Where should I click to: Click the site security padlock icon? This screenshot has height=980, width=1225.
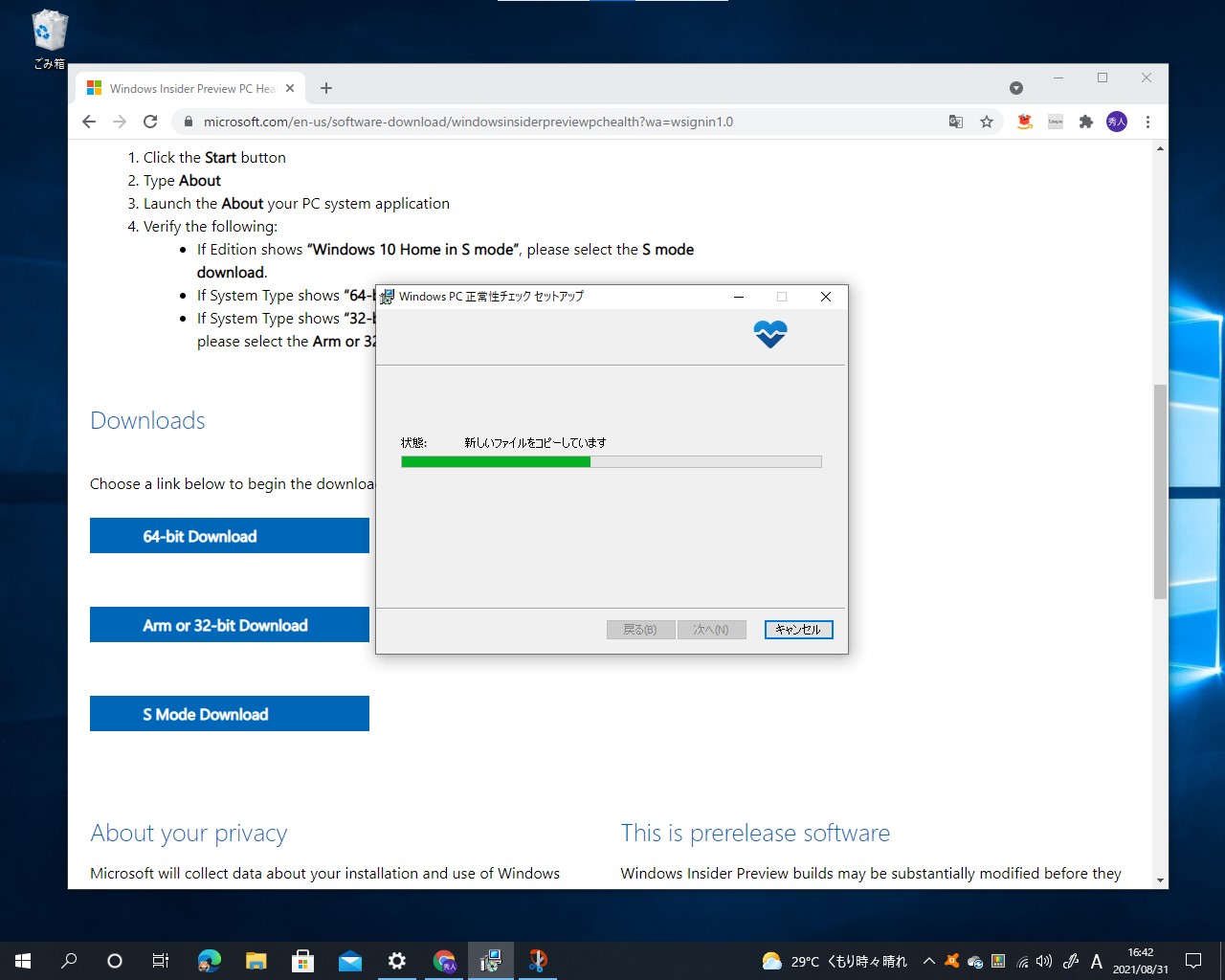(x=188, y=122)
